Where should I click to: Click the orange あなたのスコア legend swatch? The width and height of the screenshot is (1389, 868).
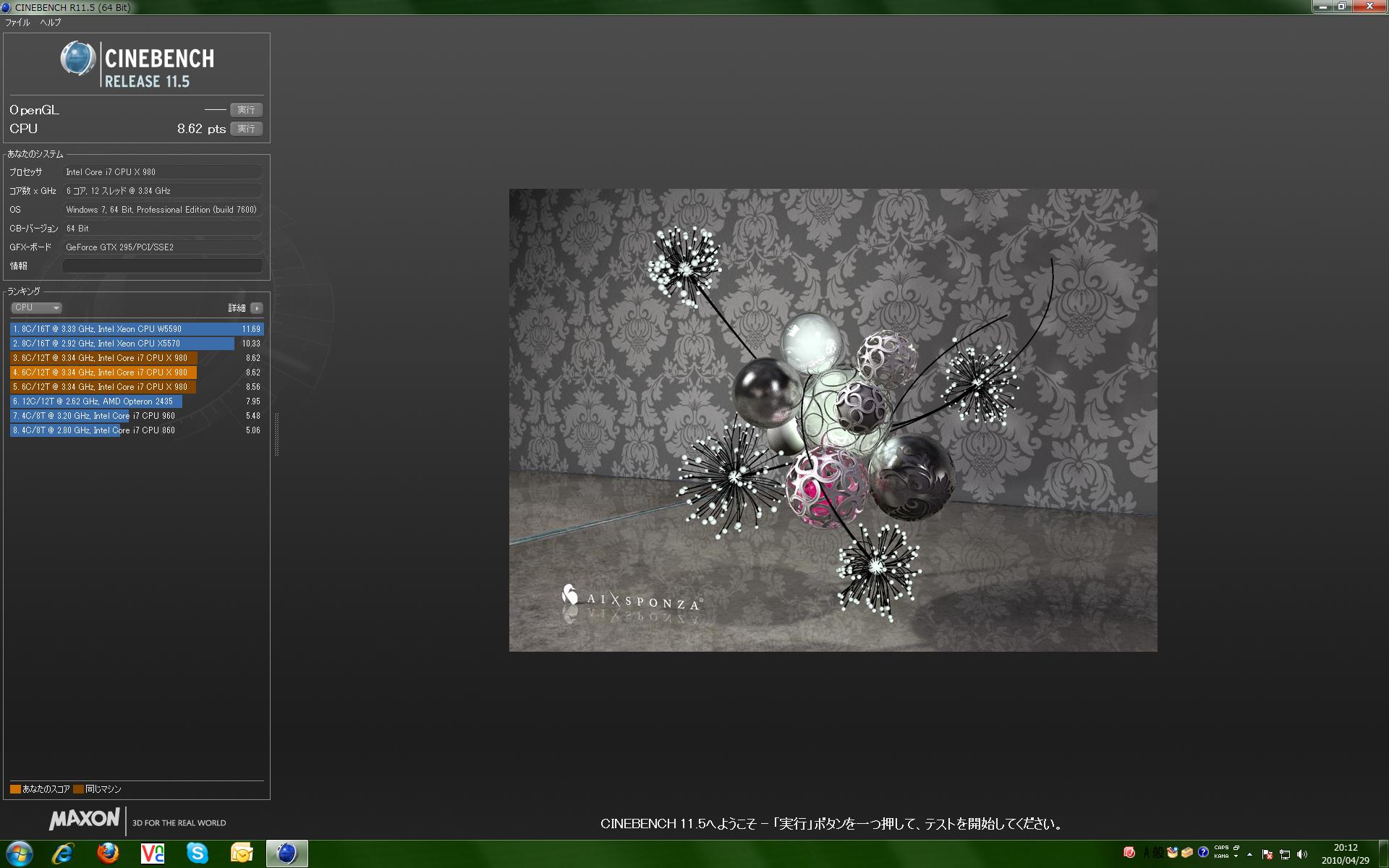click(15, 788)
